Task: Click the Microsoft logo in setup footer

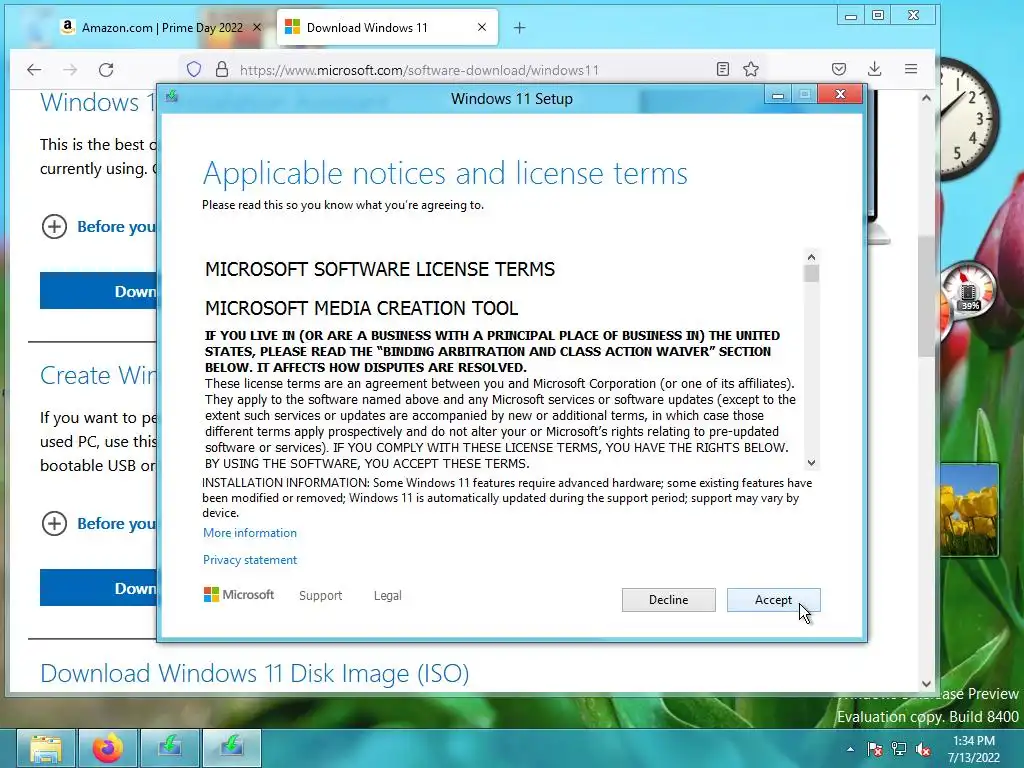Action: point(239,594)
